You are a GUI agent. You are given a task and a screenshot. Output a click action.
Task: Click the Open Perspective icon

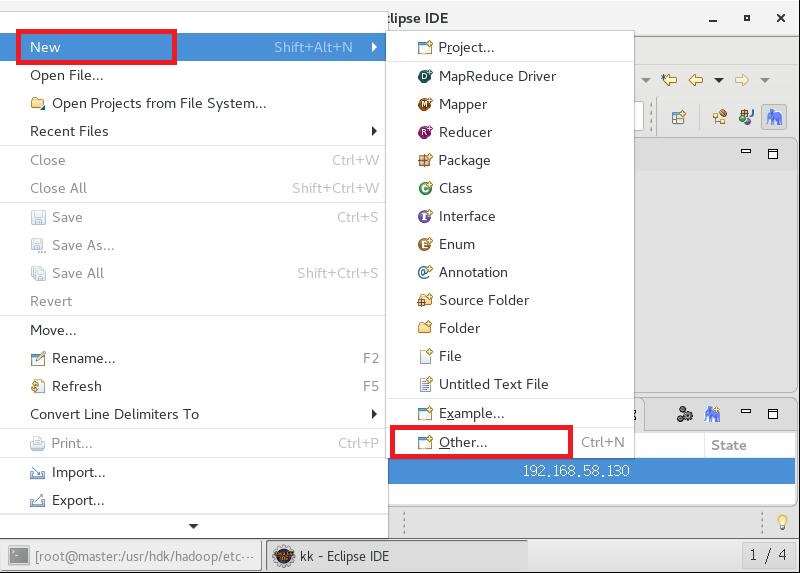tap(679, 118)
